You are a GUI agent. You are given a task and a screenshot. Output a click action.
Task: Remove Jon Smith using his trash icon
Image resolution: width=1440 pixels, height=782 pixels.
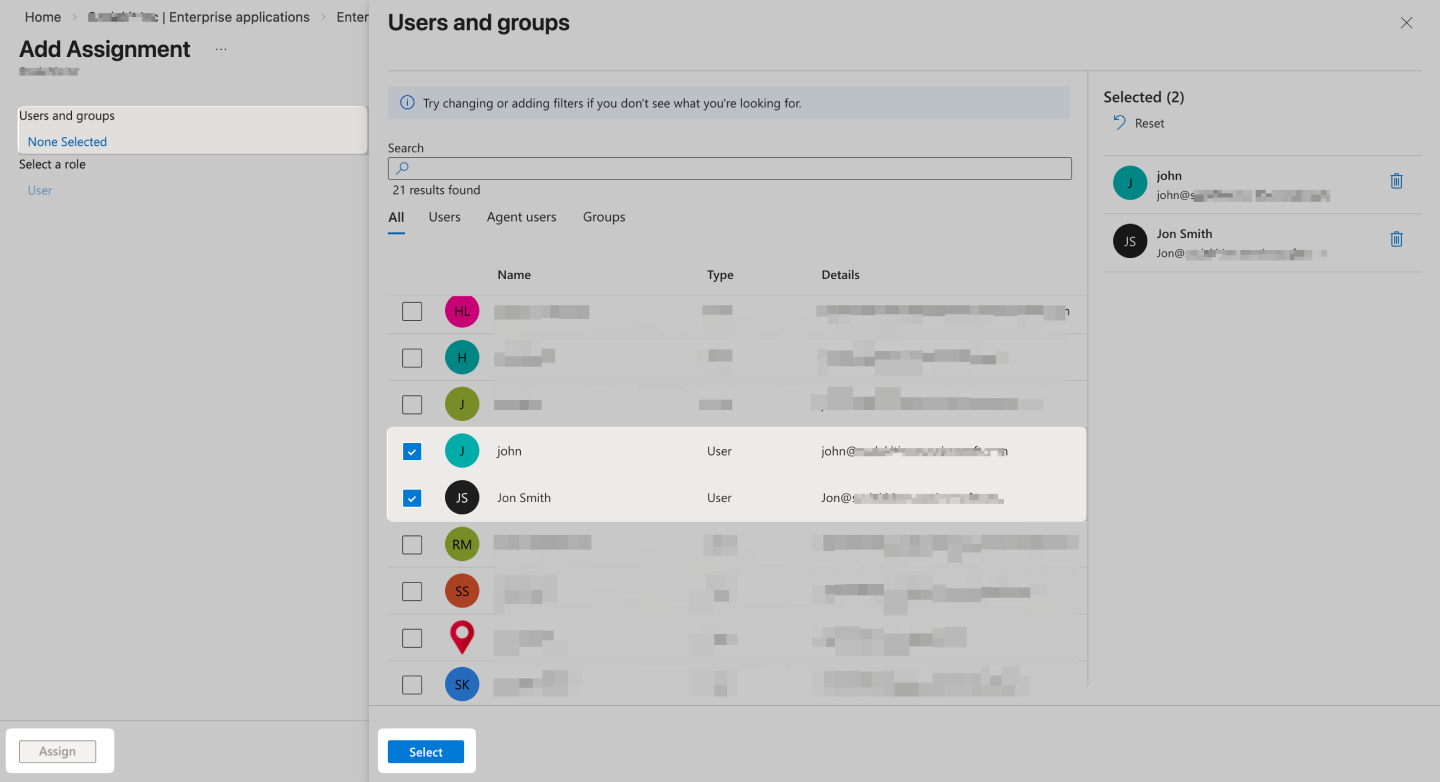click(x=1396, y=239)
